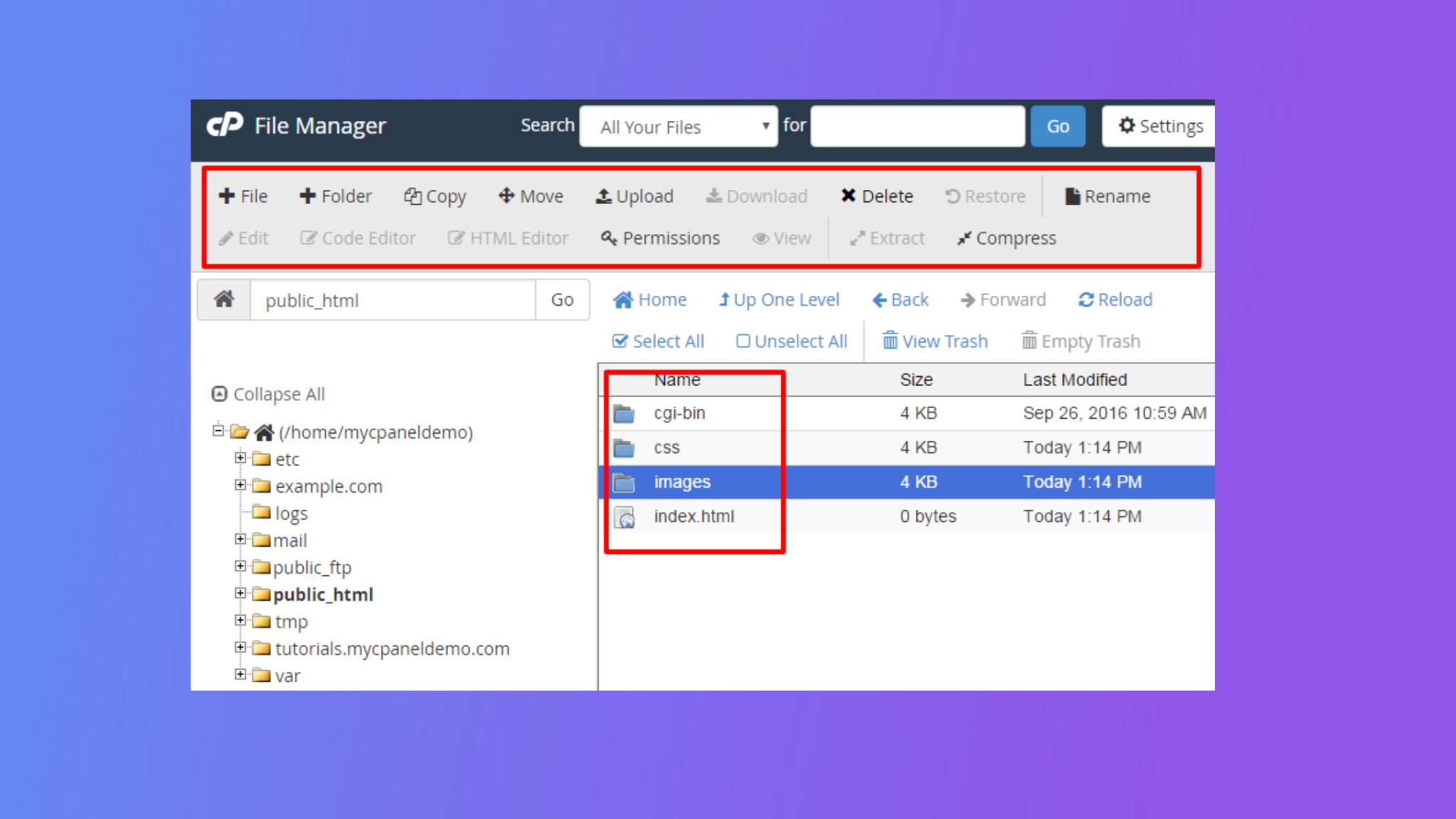1456x819 pixels.
Task: Open the Permissions tool
Action: tap(660, 238)
